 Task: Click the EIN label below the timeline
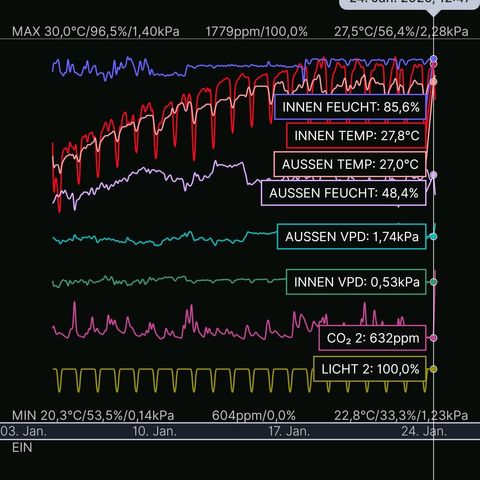tap(22, 448)
